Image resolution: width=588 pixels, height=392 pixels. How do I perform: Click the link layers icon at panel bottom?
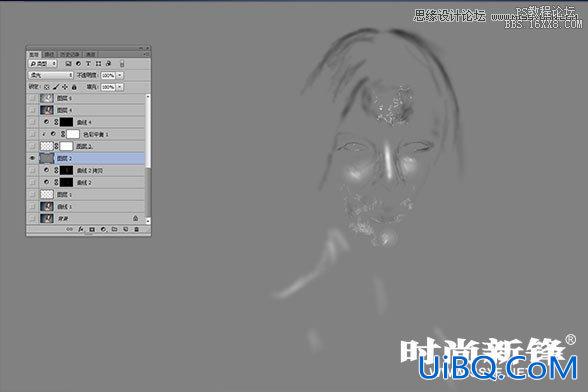click(x=69, y=229)
